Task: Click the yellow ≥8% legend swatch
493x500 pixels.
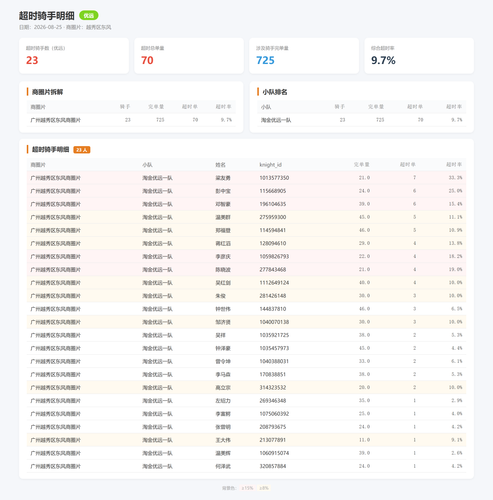Action: tap(264, 488)
